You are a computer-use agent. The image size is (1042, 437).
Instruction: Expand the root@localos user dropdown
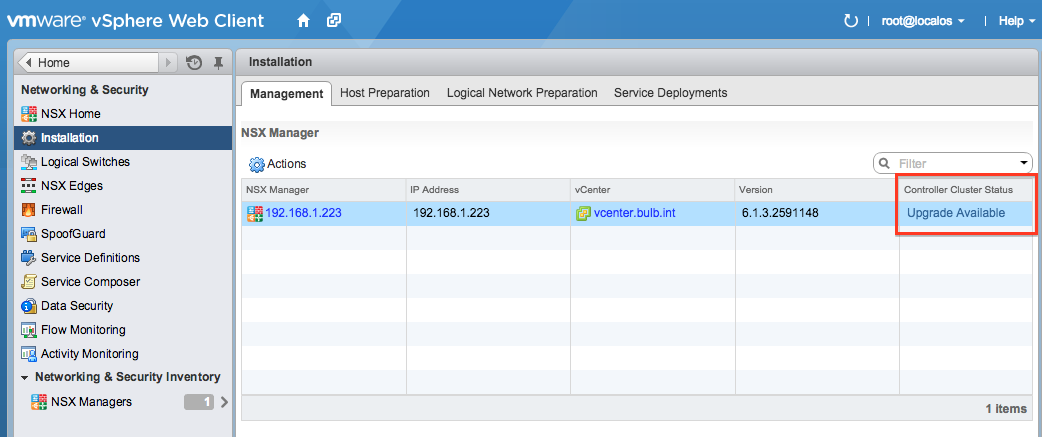pos(923,21)
